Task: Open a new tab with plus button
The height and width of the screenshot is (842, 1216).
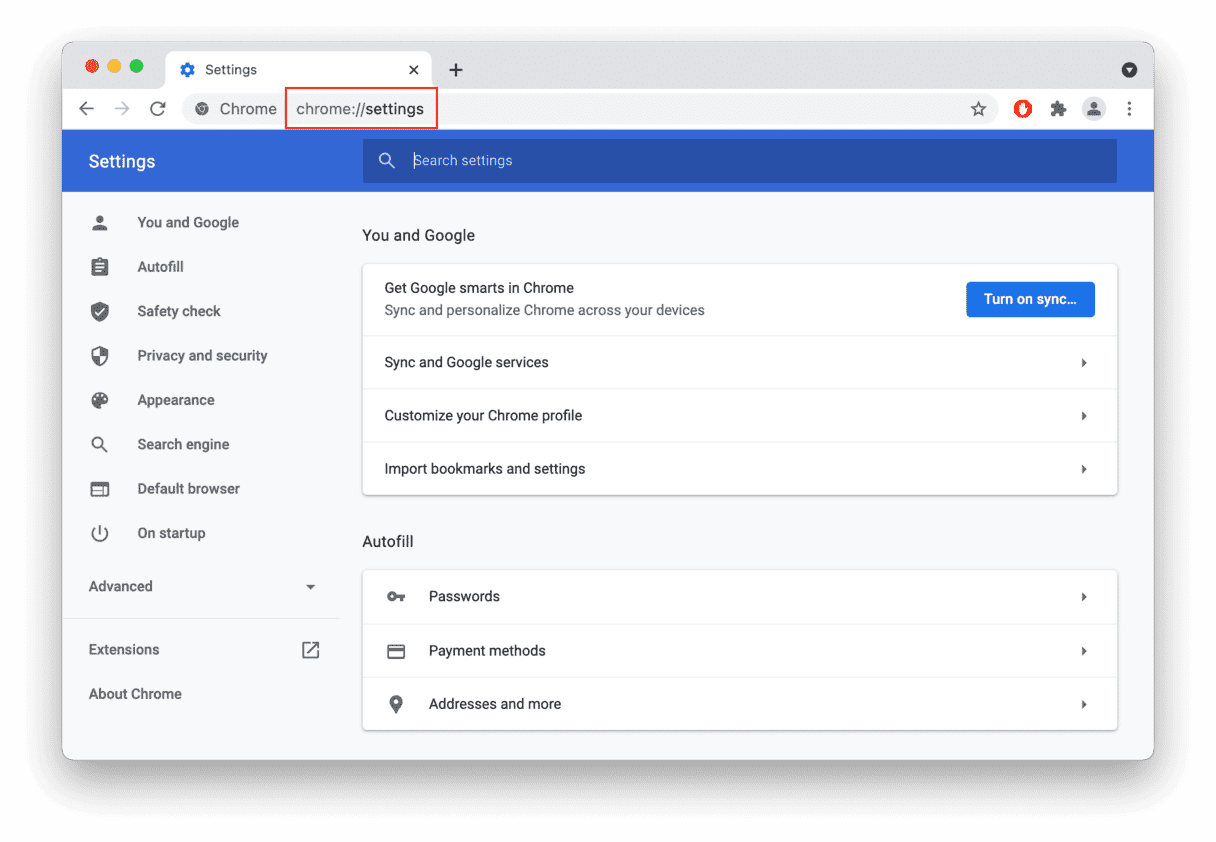Action: click(x=456, y=70)
